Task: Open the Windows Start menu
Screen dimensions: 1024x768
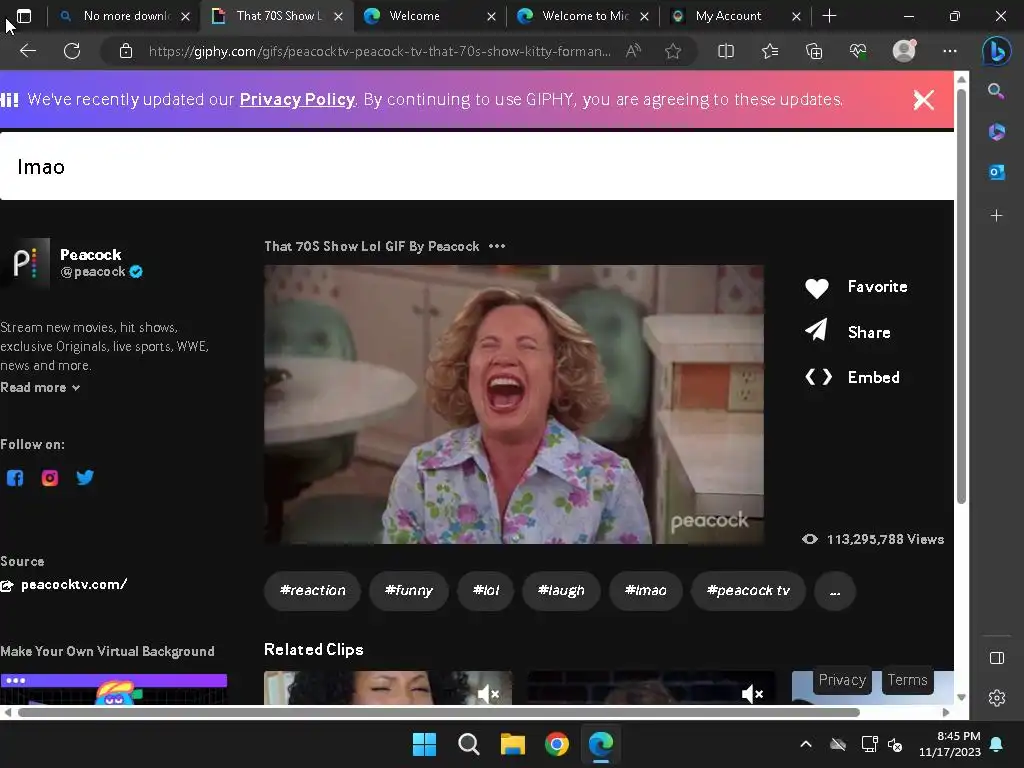Action: [424, 744]
